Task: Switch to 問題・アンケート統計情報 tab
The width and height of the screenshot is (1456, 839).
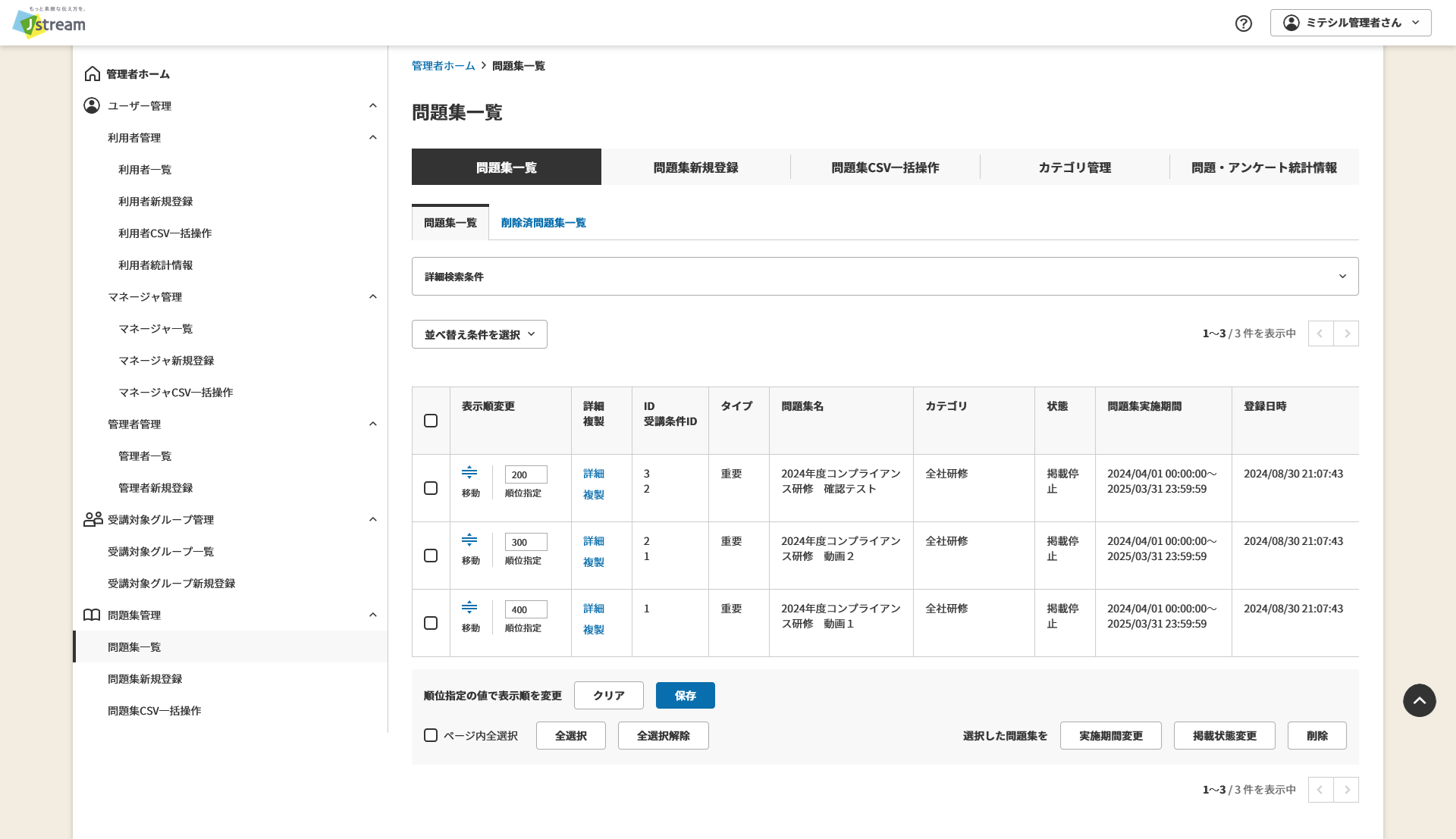Action: pyautogui.click(x=1264, y=167)
